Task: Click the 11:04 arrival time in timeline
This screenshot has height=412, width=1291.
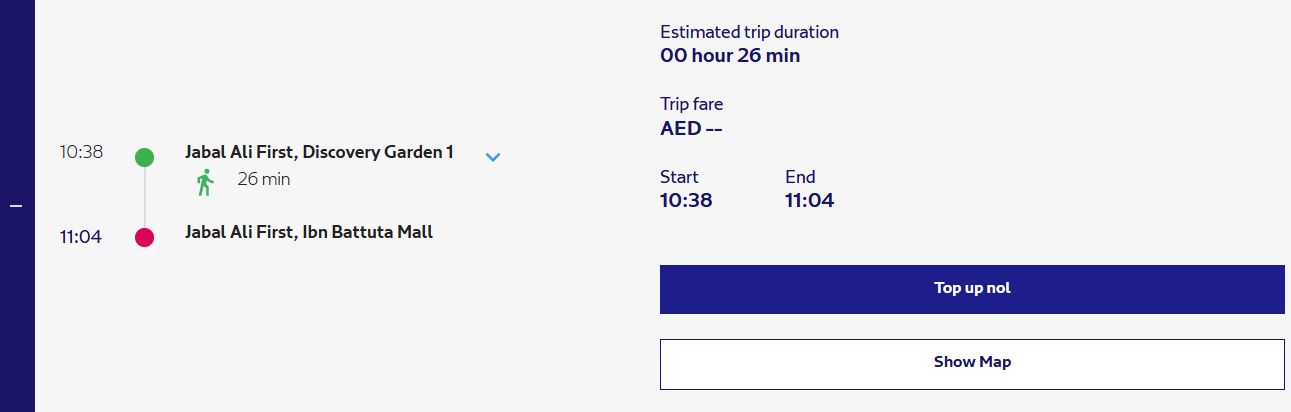Action: point(81,237)
